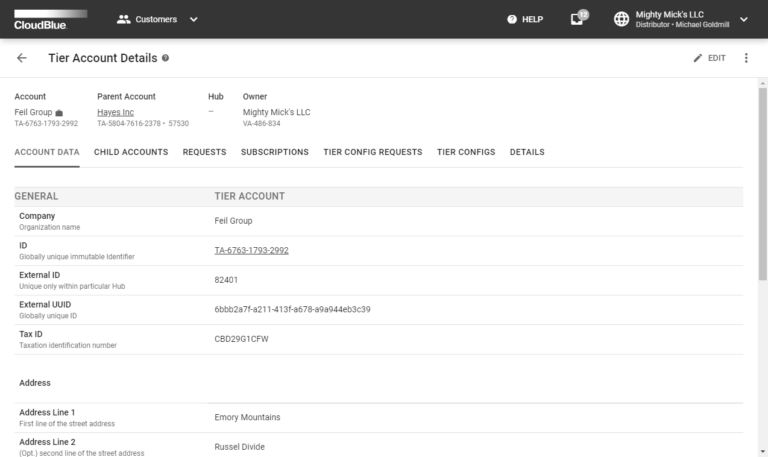Click the Company value Feil Group
Image resolution: width=768 pixels, height=457 pixels.
233,220
